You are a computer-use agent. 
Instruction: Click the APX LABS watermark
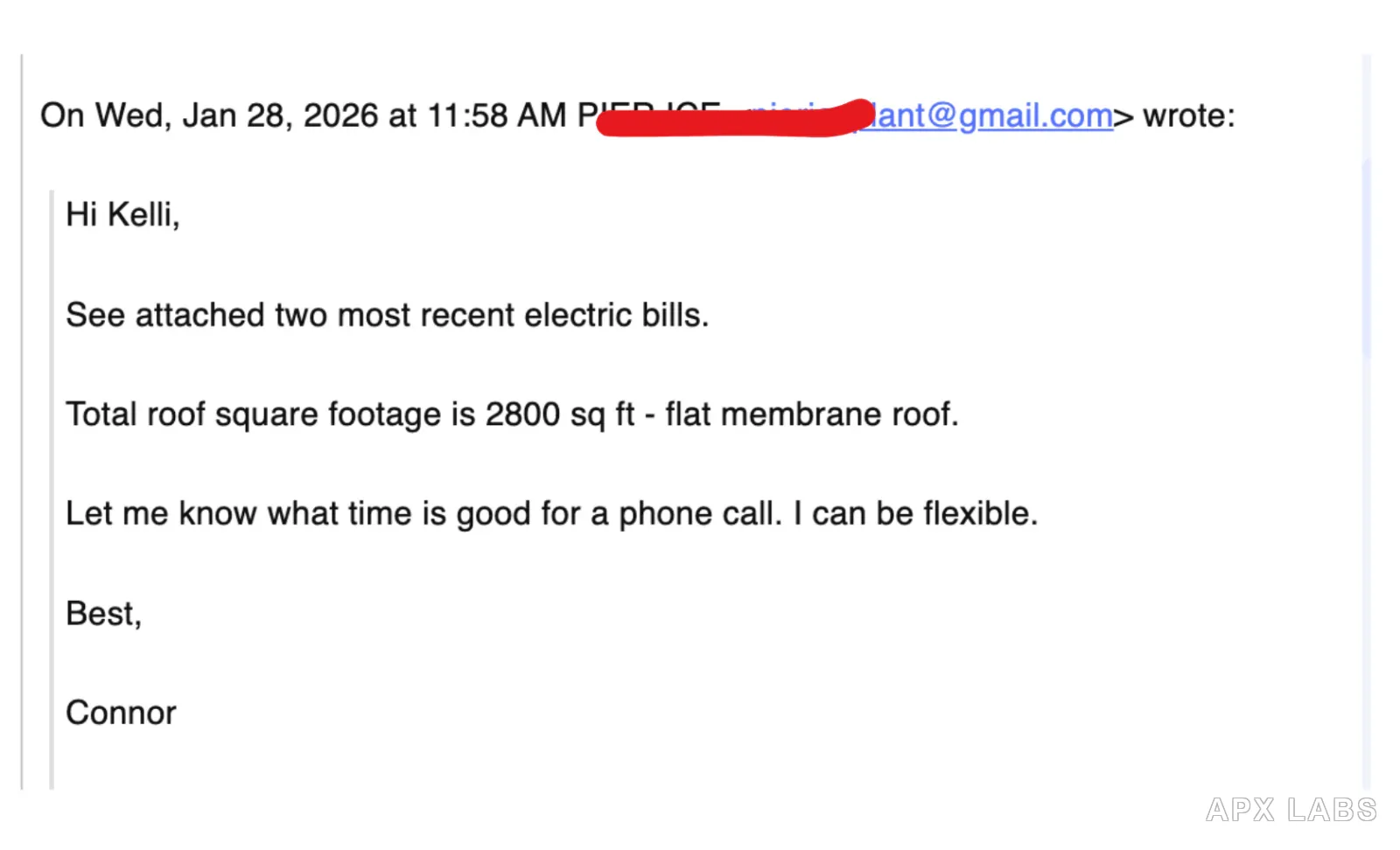point(1291,810)
